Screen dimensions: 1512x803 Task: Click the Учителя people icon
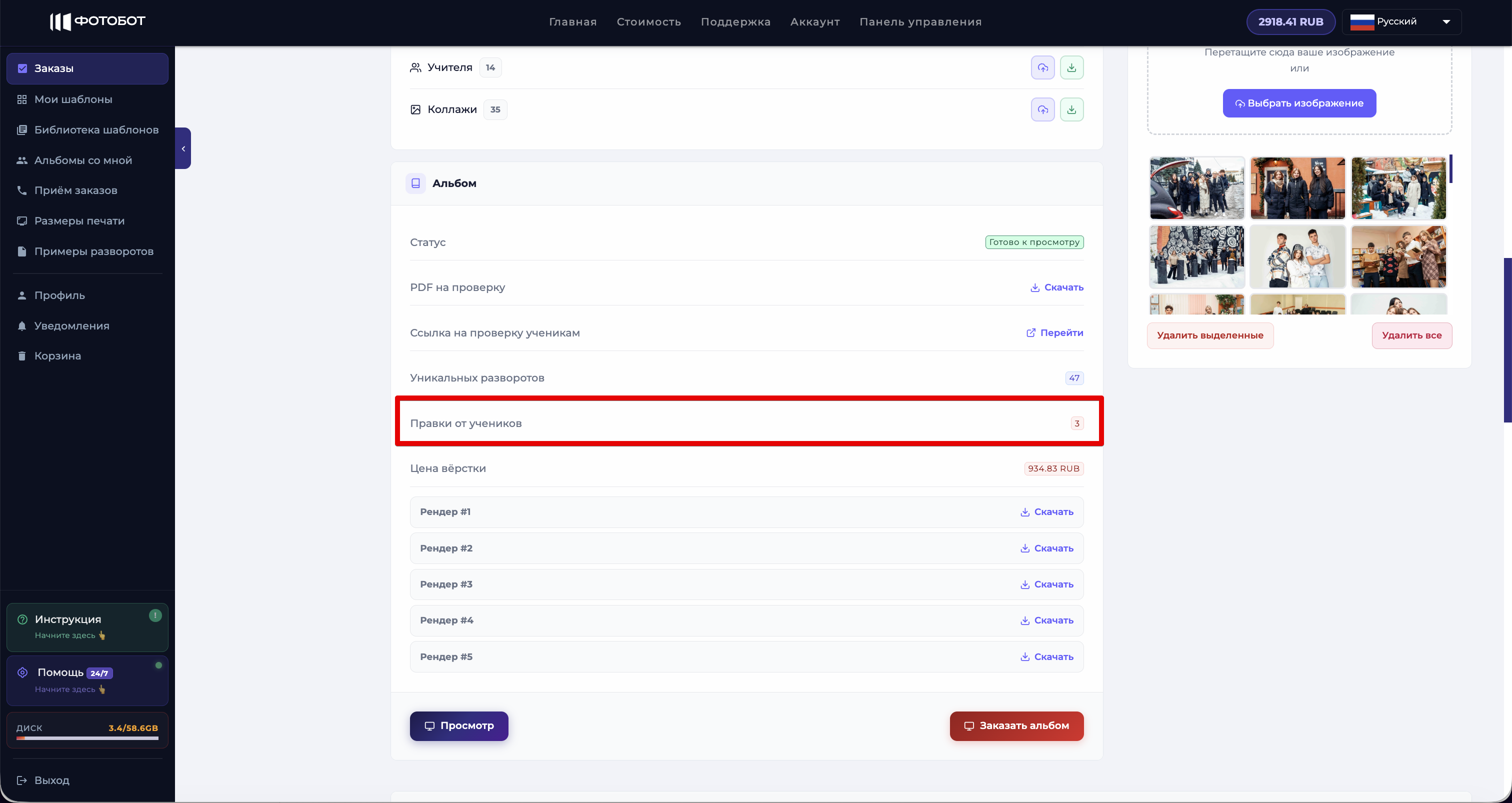[x=415, y=67]
